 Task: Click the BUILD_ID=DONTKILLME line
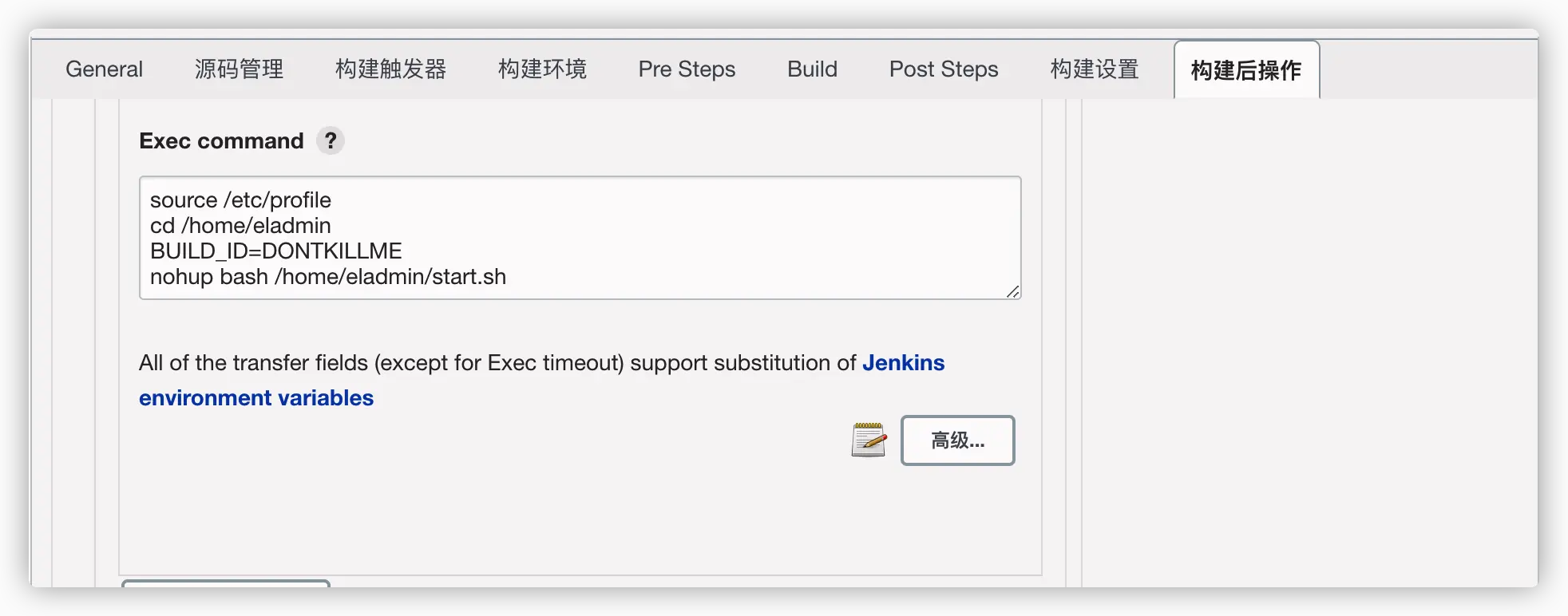pyautogui.click(x=275, y=251)
